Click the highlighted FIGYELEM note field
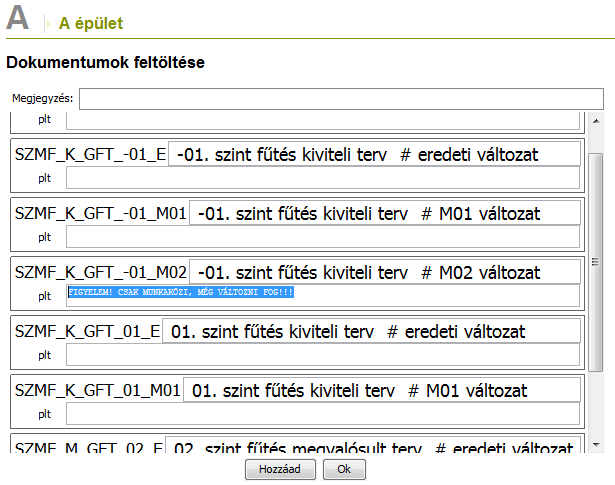This screenshot has width=615, height=485. [x=322, y=296]
